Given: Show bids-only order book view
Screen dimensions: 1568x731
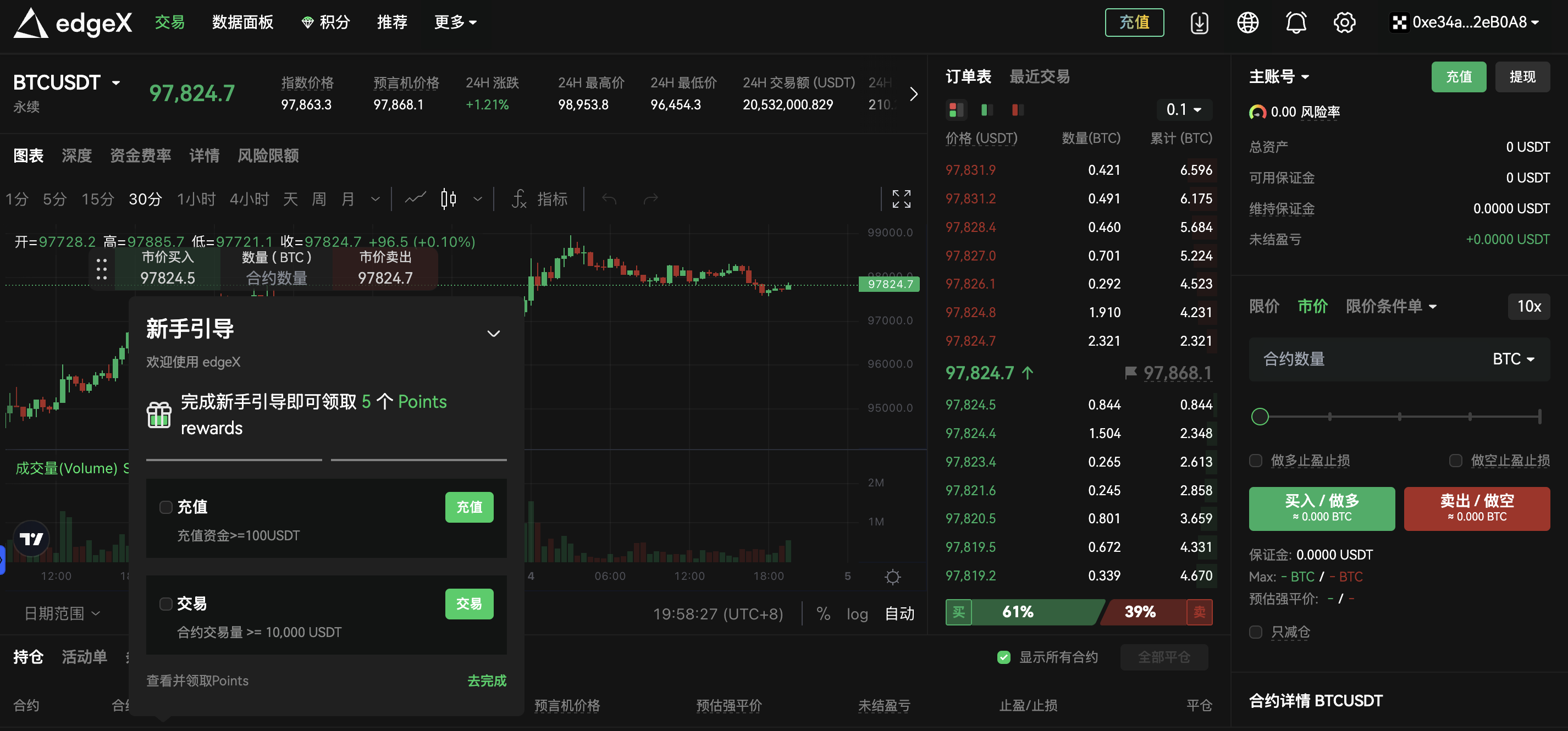Looking at the screenshot, I should 987,109.
